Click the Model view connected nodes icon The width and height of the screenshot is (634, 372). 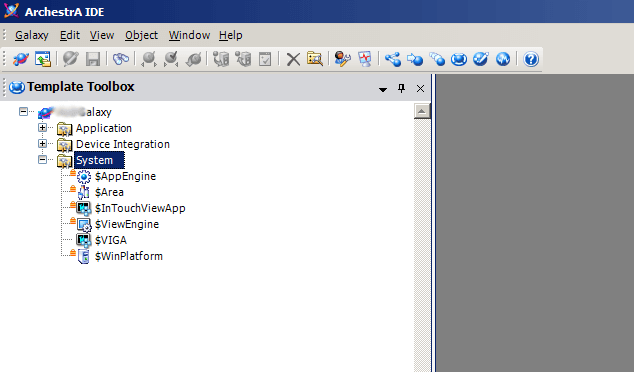coord(393,59)
